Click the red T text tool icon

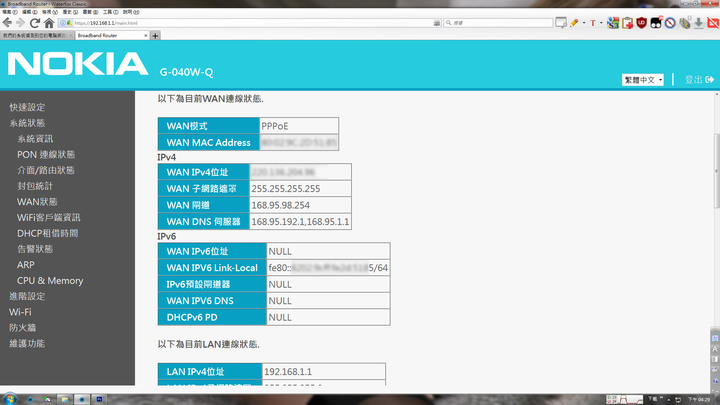point(592,22)
